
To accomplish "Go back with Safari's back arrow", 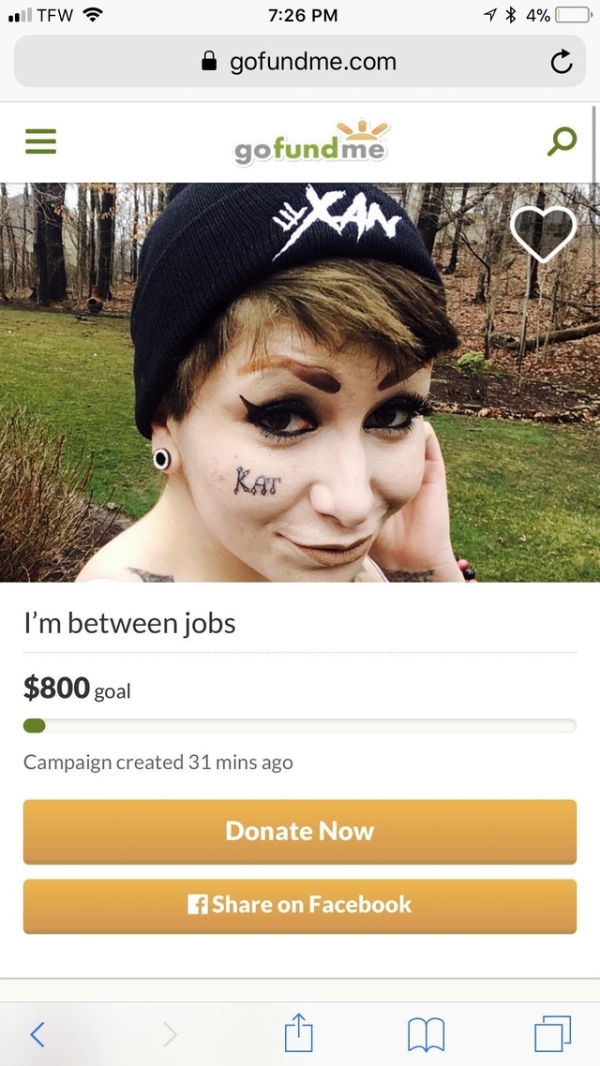I will click(x=39, y=1035).
